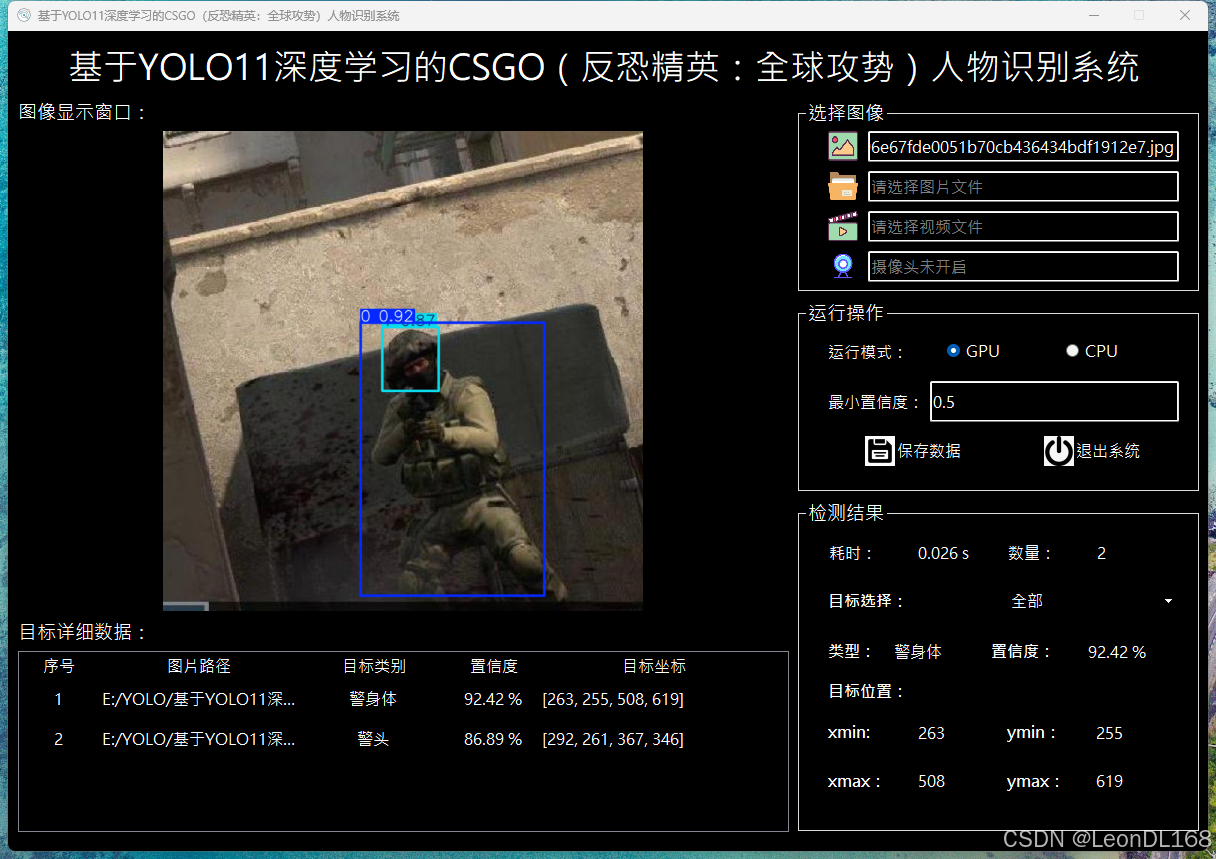Click the detection image preview
Viewport: 1216px width, 859px height.
[403, 370]
